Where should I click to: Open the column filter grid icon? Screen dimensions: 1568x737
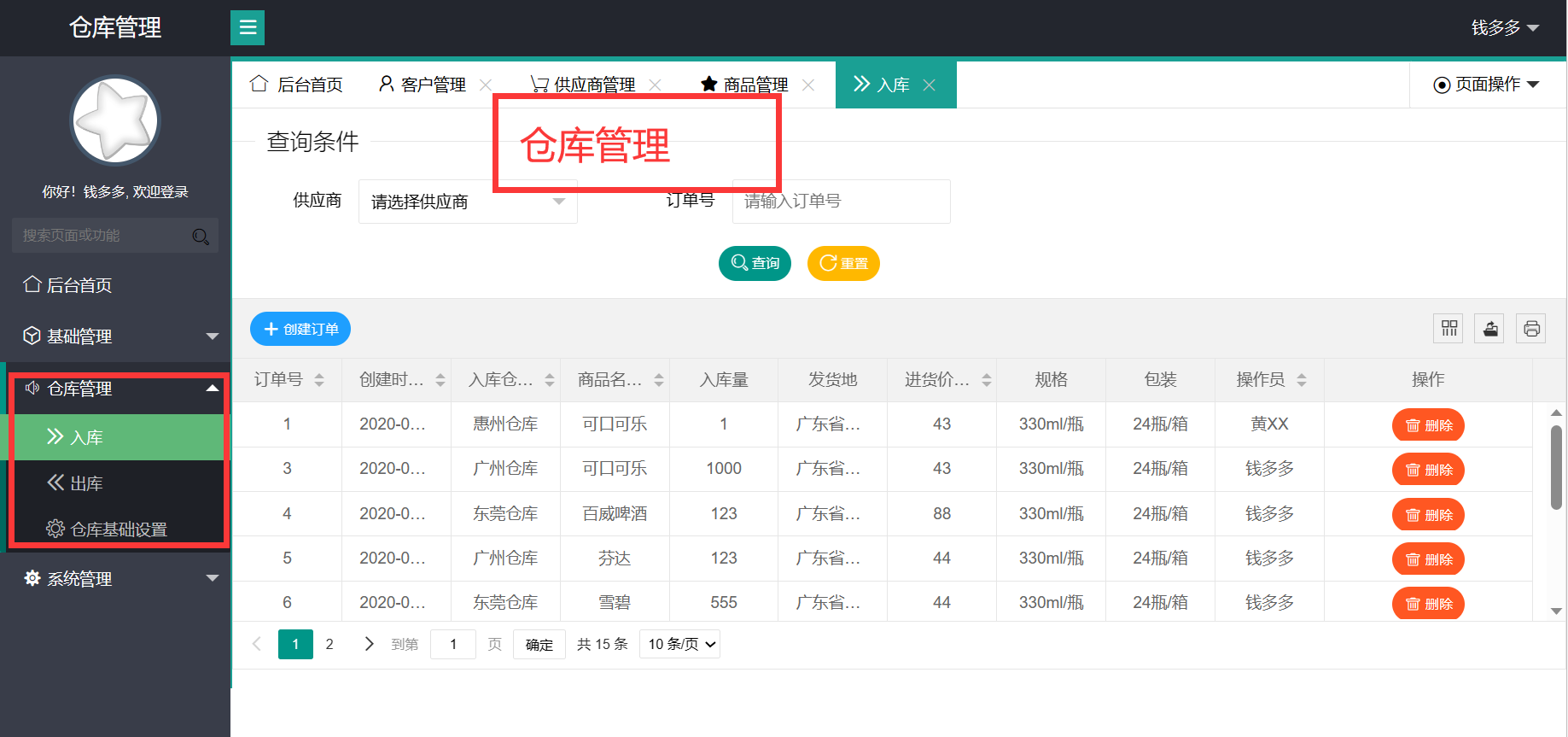coord(1449,329)
